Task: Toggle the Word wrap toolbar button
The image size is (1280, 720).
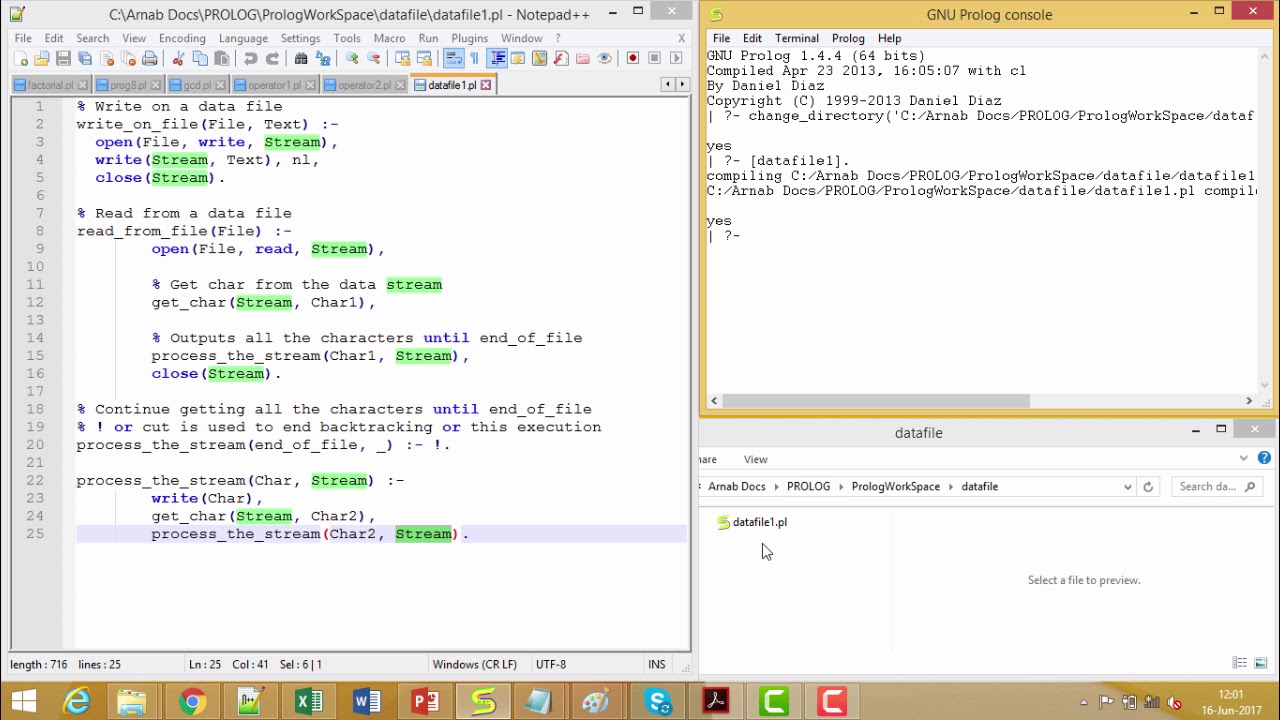Action: coord(453,59)
